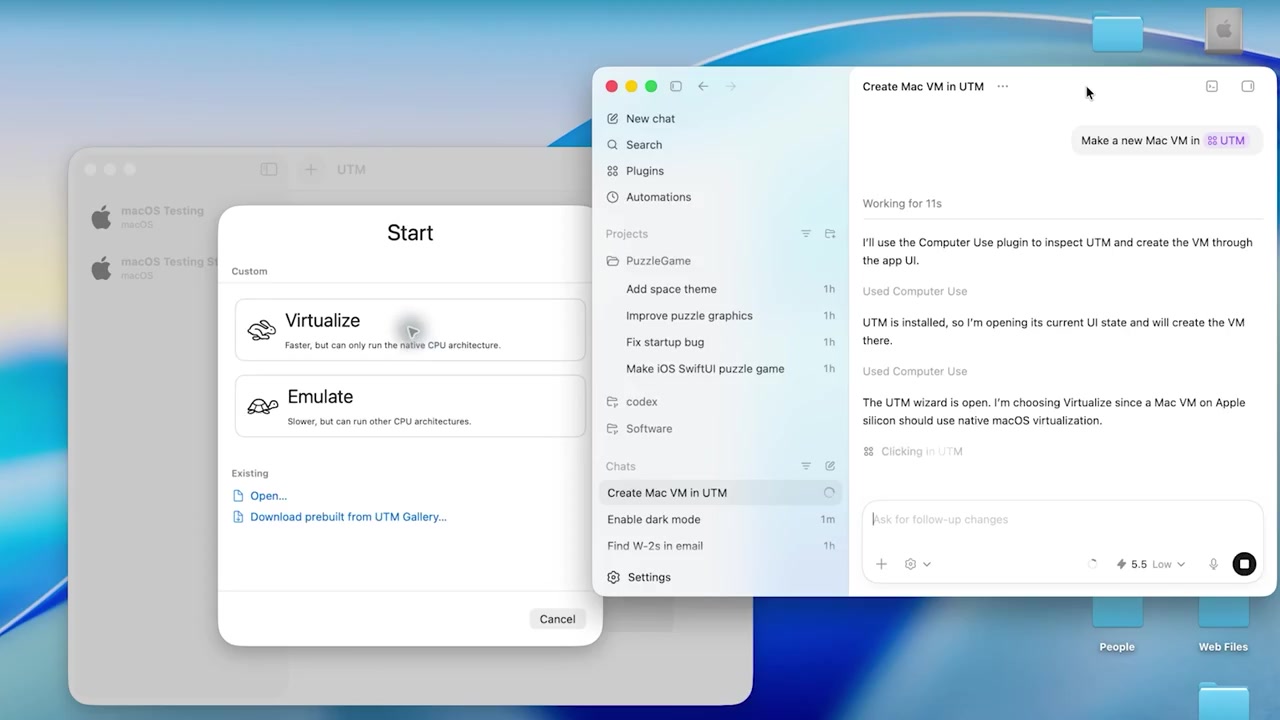Screen dimensions: 1280x720
Task: Cancel the UTM Start dialog
Action: pyautogui.click(x=557, y=619)
